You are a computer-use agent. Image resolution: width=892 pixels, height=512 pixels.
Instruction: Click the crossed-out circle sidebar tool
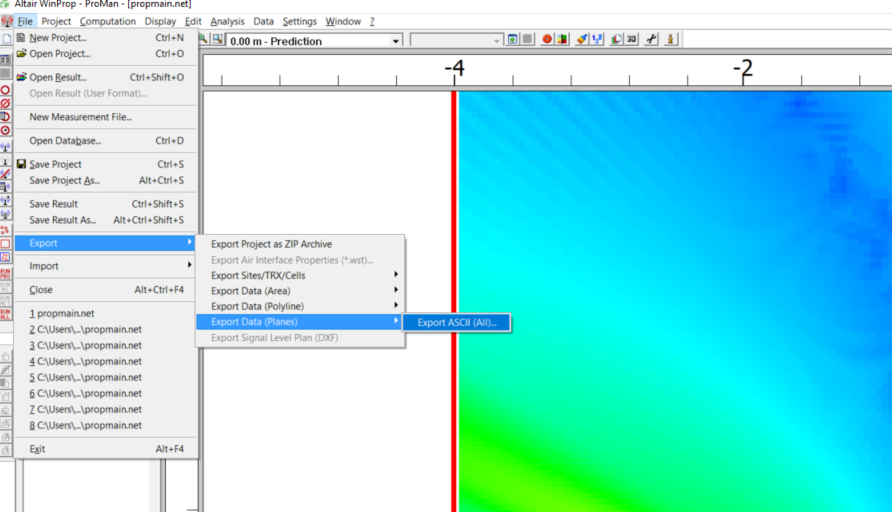5,104
